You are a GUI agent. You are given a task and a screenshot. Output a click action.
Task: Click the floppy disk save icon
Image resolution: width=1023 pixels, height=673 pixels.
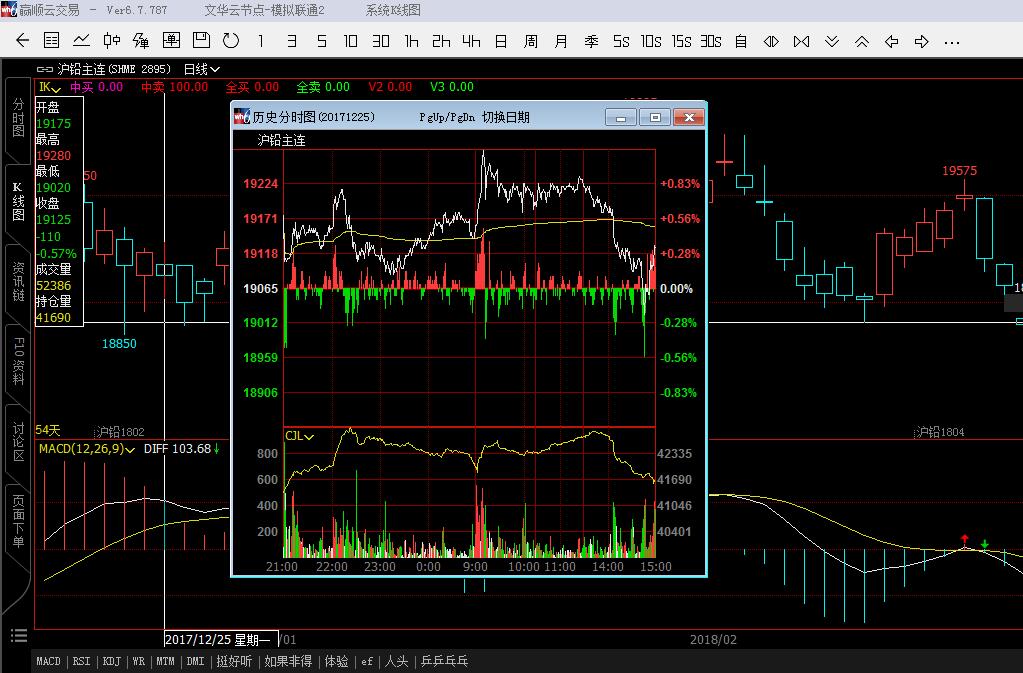(201, 41)
